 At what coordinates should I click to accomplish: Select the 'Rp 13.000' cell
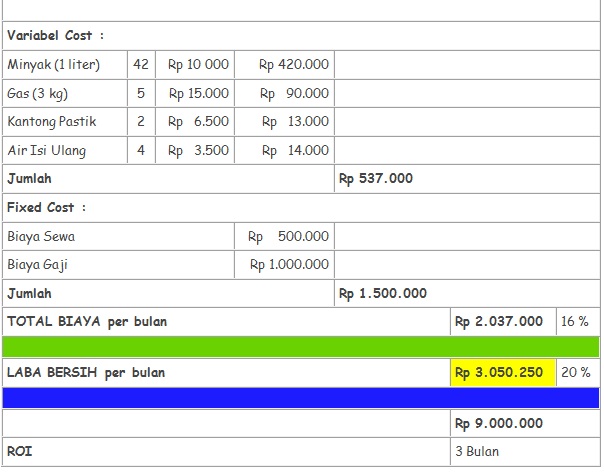click(285, 121)
